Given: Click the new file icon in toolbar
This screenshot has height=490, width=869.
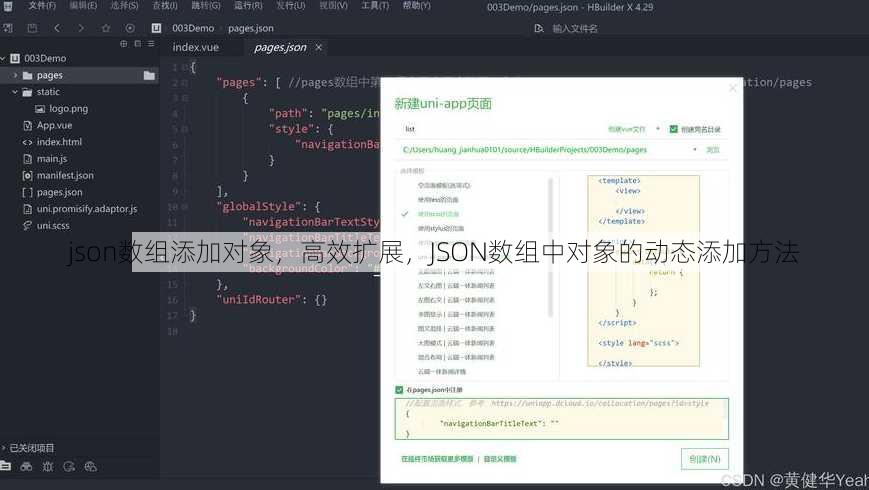Looking at the screenshot, I should pos(8,28).
